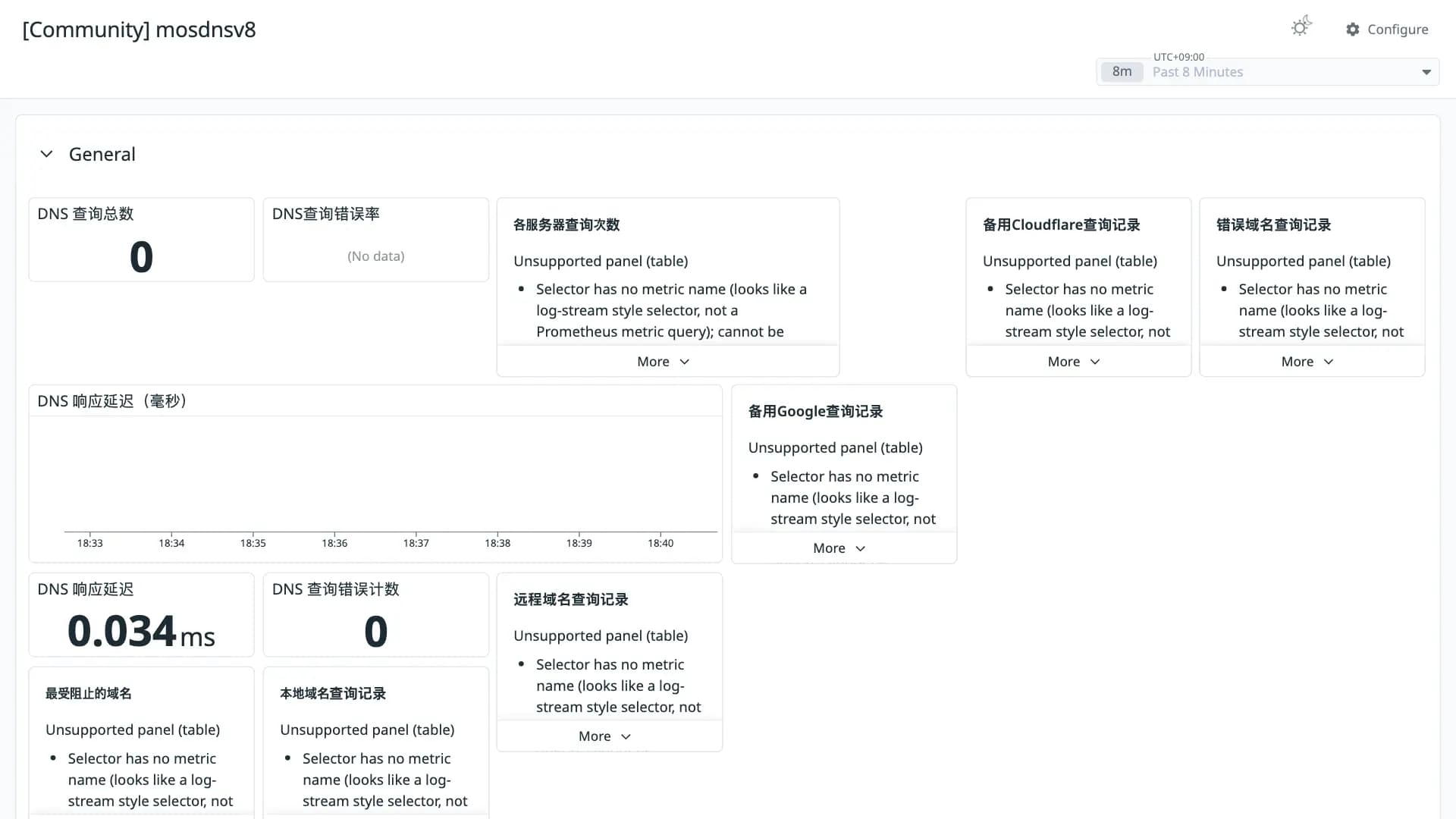Click the 最受阻止的域名 panel title
The height and width of the screenshot is (819, 1456).
(89, 693)
